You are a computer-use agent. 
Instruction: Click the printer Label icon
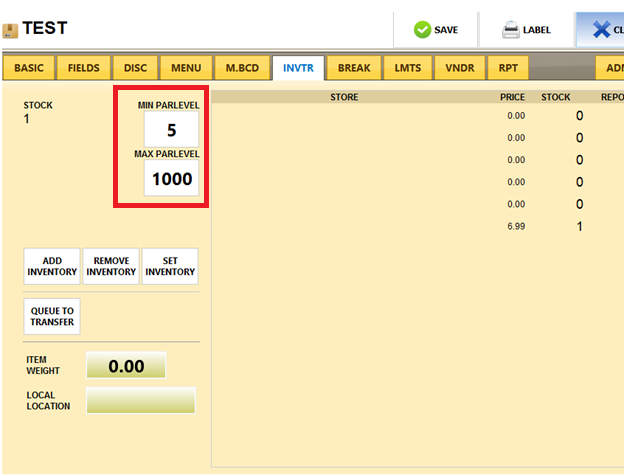click(x=510, y=29)
